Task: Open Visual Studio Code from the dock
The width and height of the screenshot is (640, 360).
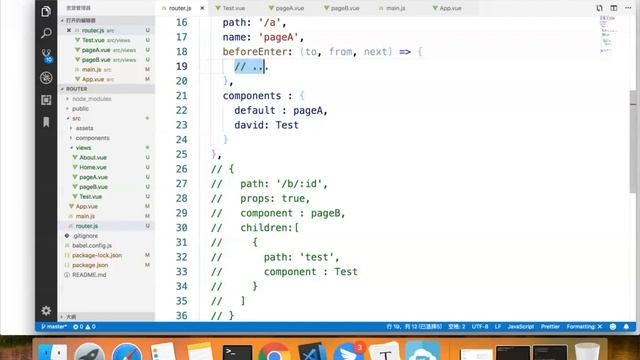Action: [311, 352]
